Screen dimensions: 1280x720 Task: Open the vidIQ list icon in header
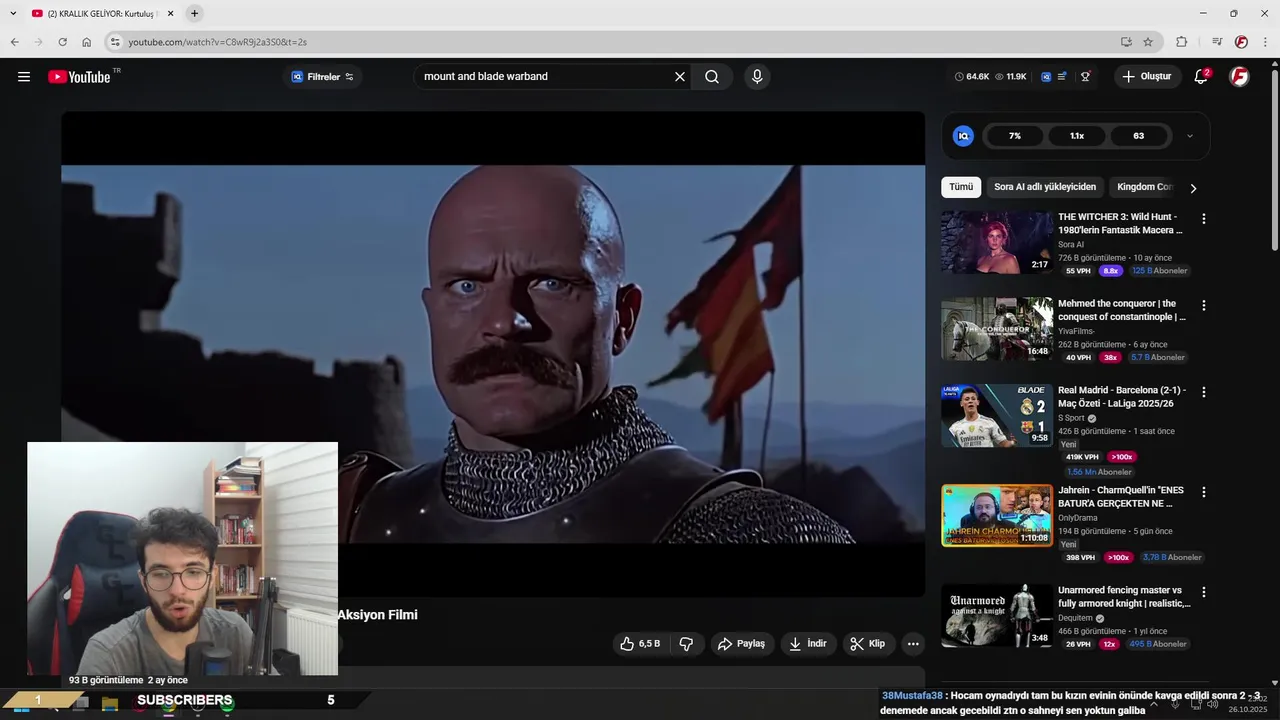pyautogui.click(x=1062, y=77)
